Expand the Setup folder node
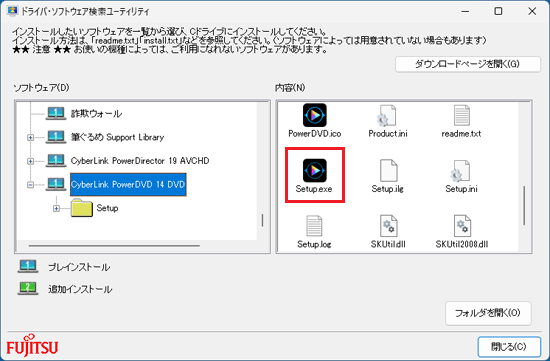Image resolution: width=550 pixels, height=361 pixels. (56, 208)
